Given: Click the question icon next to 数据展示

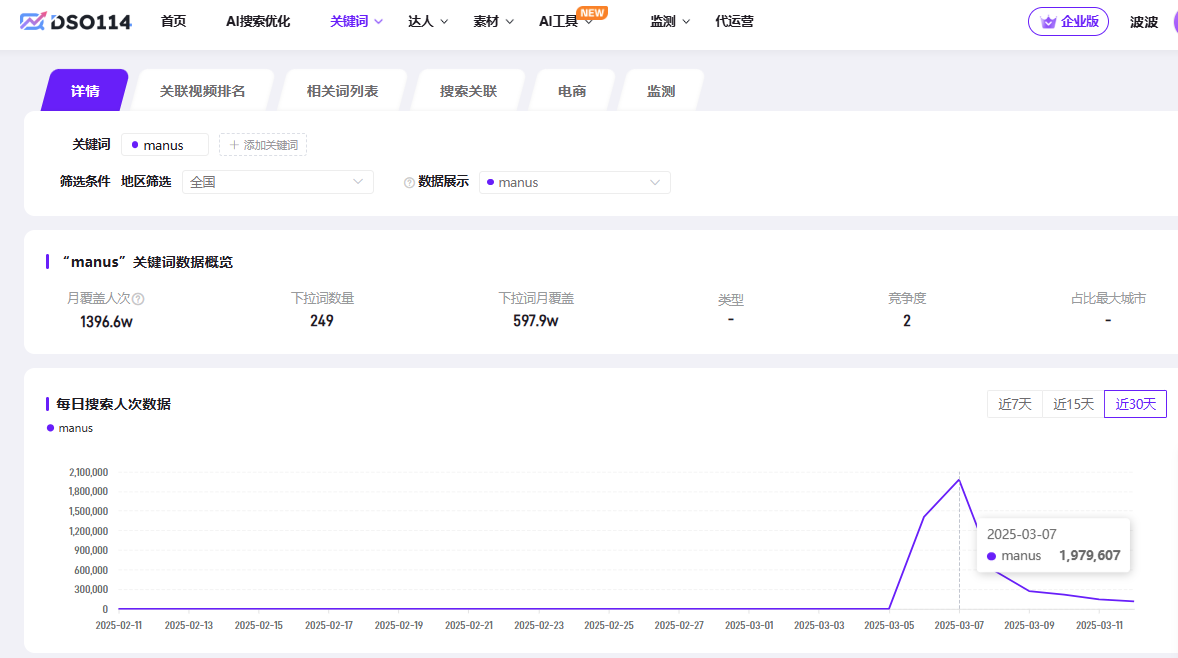Looking at the screenshot, I should [x=409, y=183].
